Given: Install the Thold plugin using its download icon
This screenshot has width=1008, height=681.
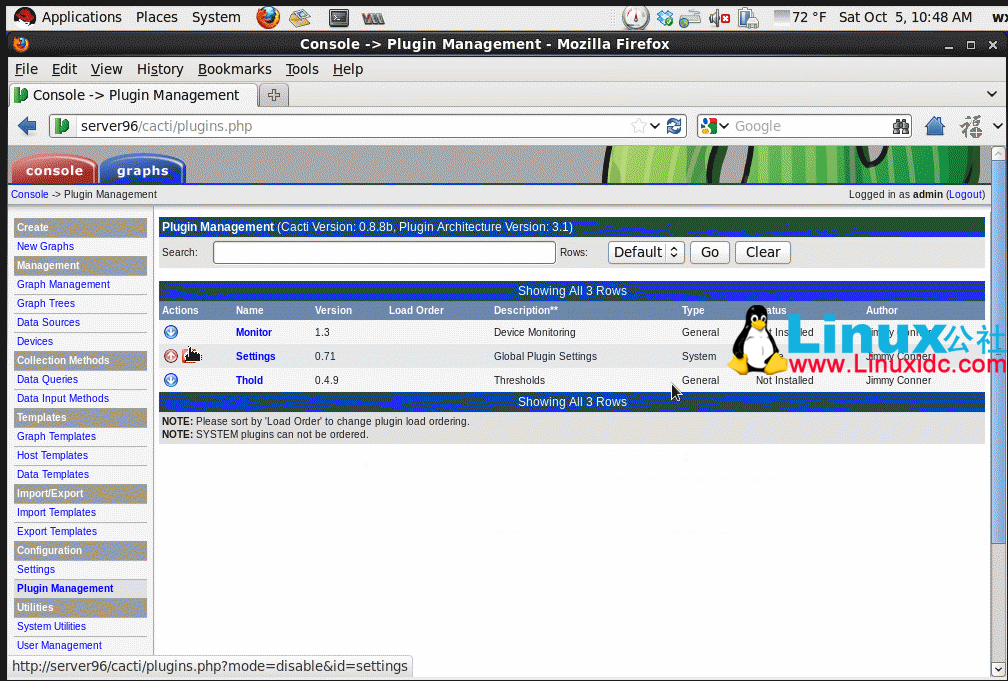Looking at the screenshot, I should pos(171,380).
